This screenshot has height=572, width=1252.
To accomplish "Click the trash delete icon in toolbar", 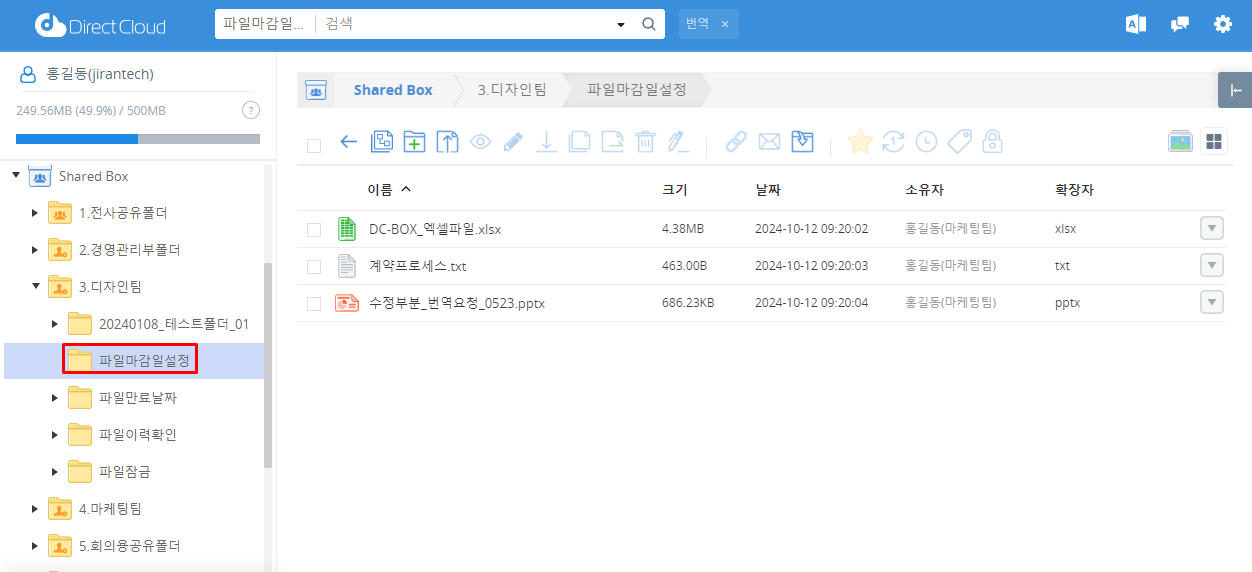I will tap(645, 142).
